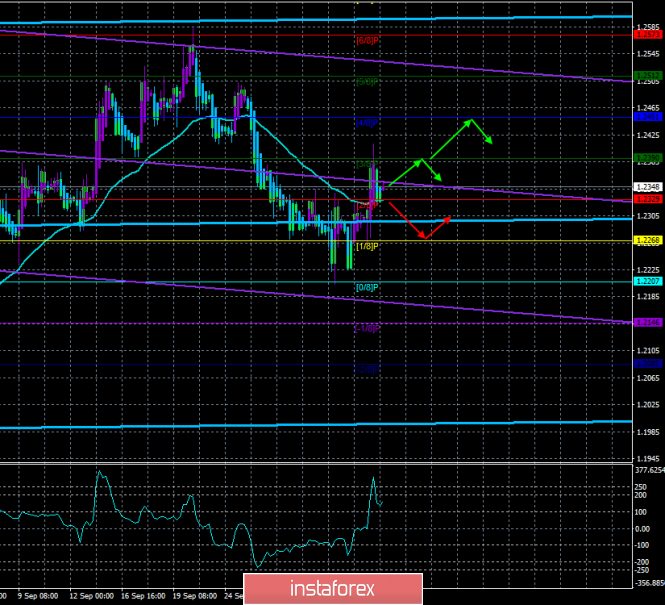Select the dark blue 1.2085 price label
This screenshot has height=605, width=665.
click(x=649, y=364)
